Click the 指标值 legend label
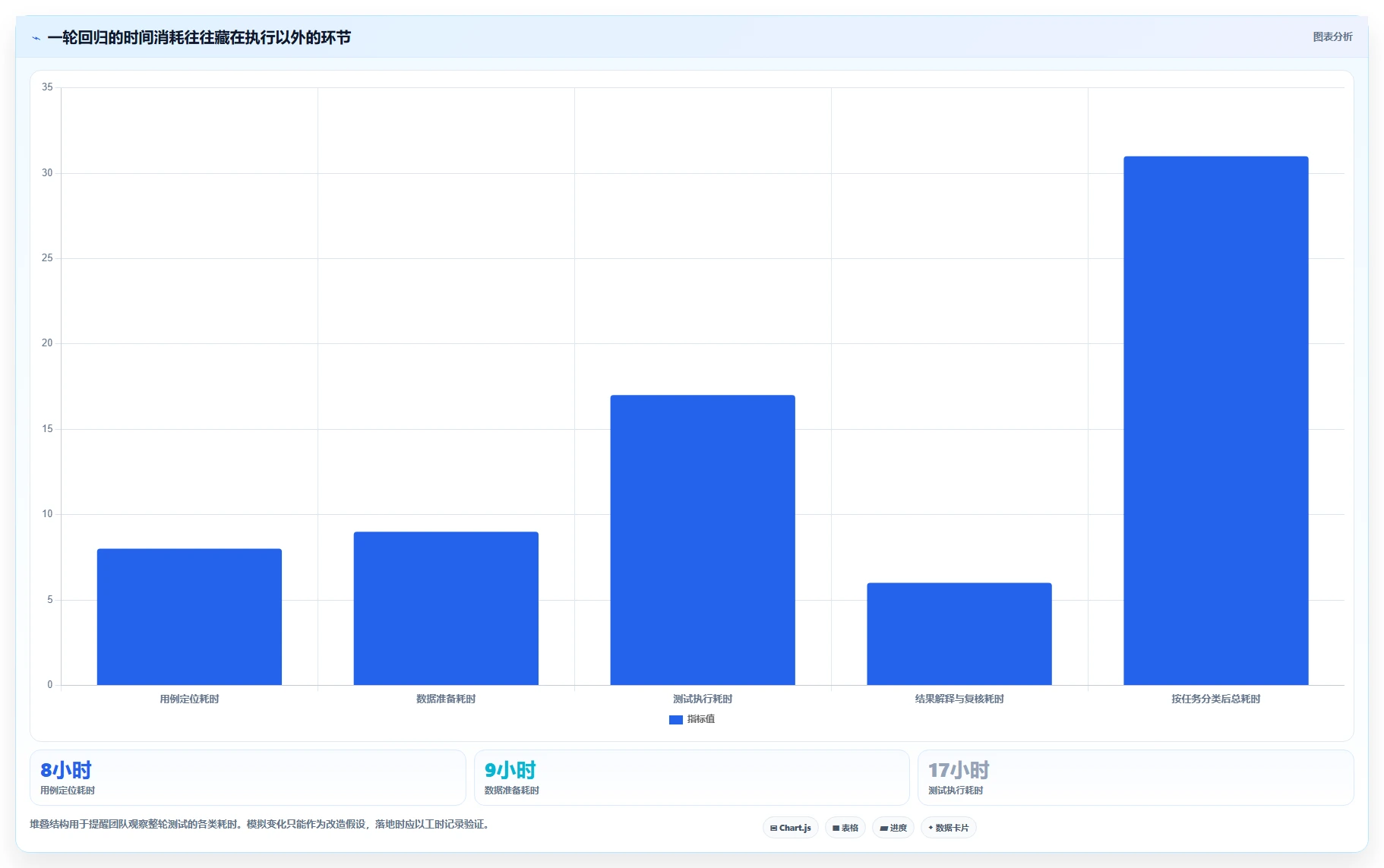The height and width of the screenshot is (868, 1384). (700, 719)
